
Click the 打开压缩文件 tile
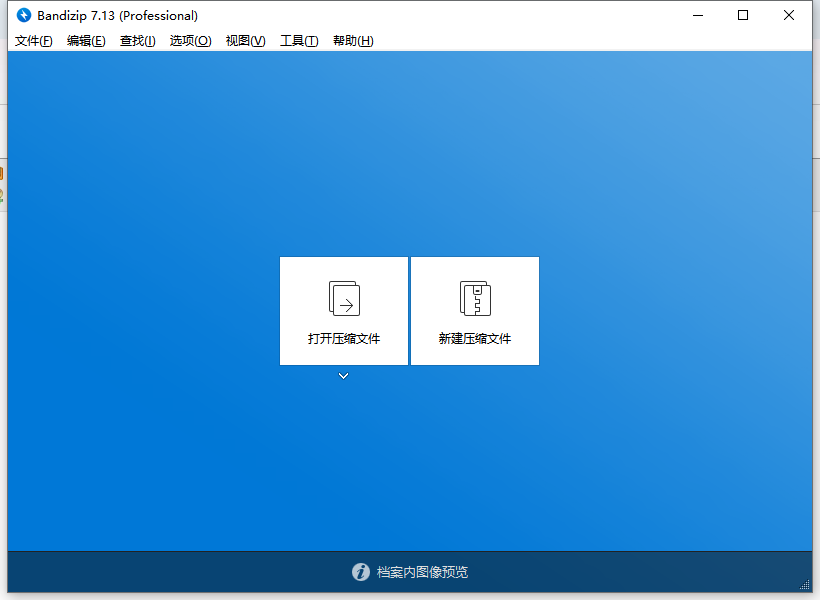[344, 311]
